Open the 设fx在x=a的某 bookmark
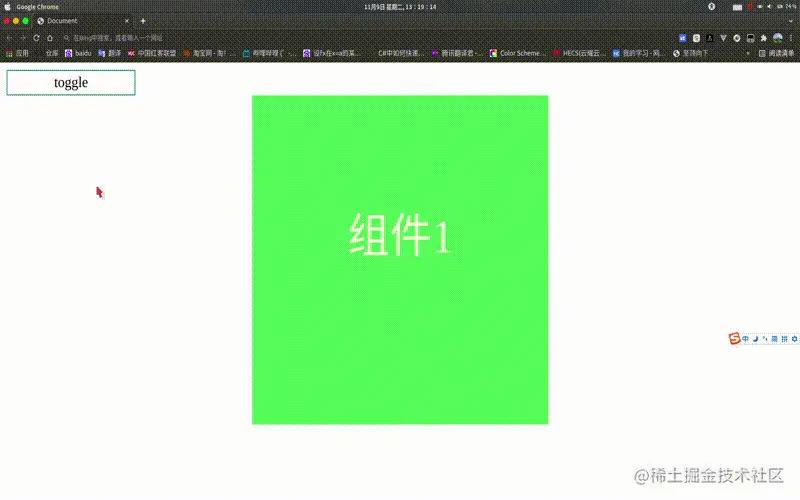 pos(332,53)
